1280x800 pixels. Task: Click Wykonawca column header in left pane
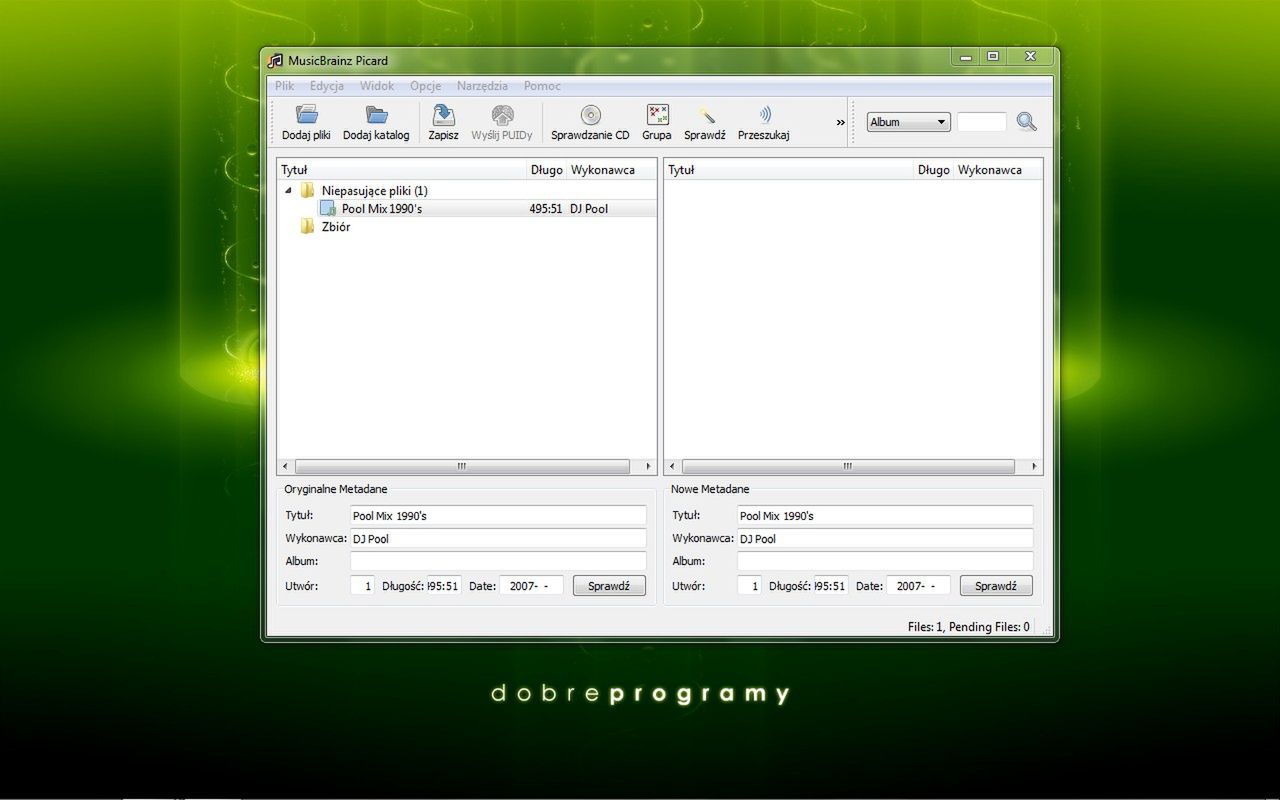(612, 170)
